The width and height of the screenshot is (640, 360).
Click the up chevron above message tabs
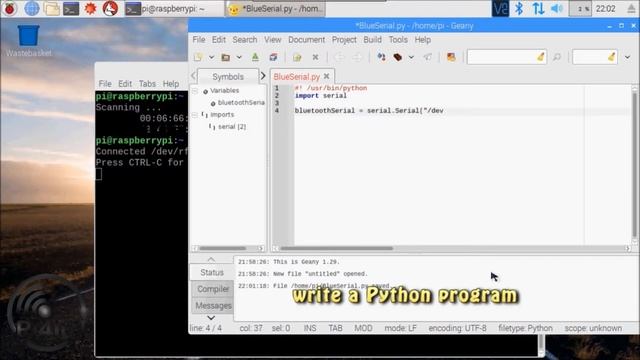pyautogui.click(x=211, y=259)
